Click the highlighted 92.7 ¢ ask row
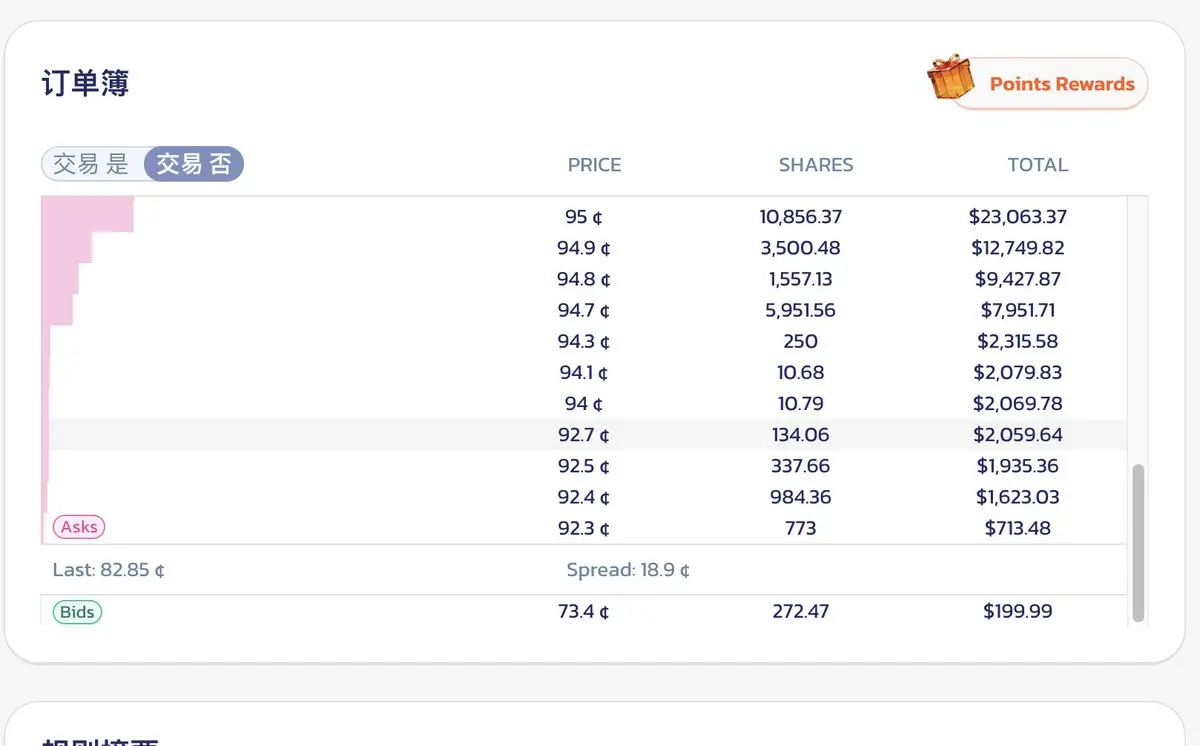The image size is (1200, 746). pos(584,435)
